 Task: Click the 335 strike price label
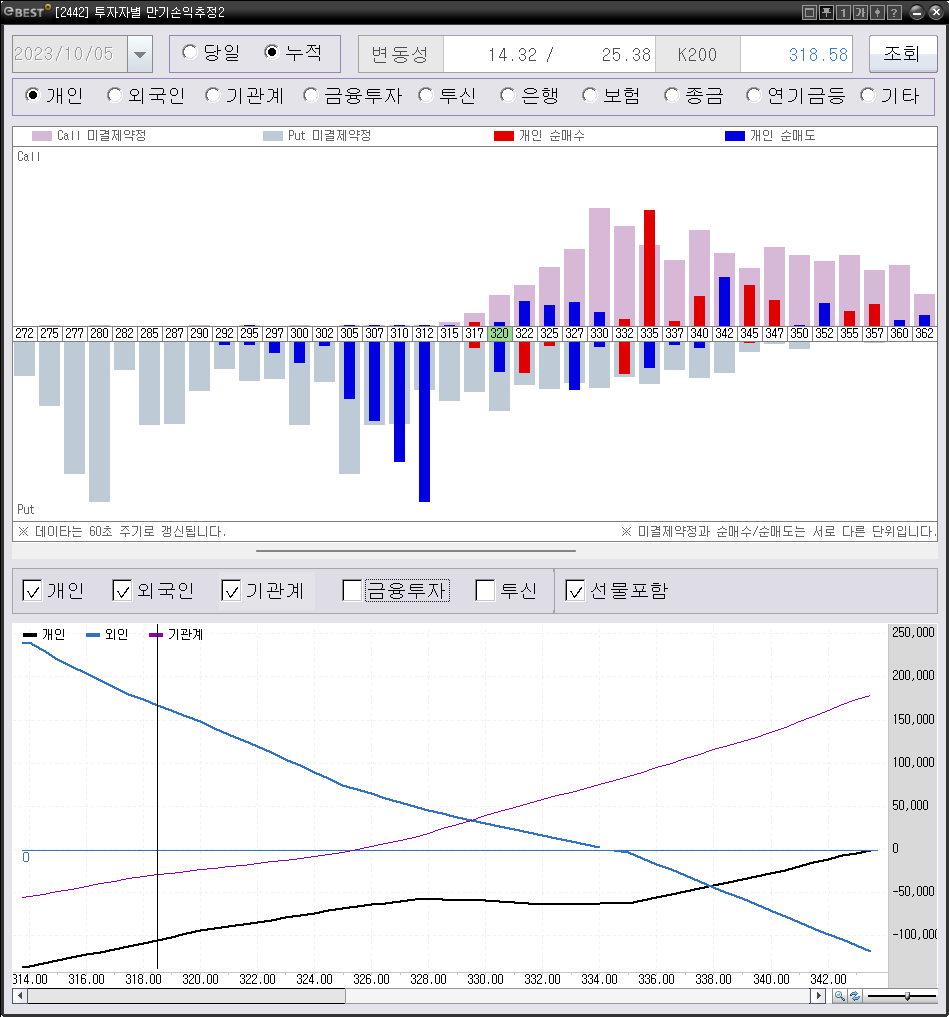[649, 333]
